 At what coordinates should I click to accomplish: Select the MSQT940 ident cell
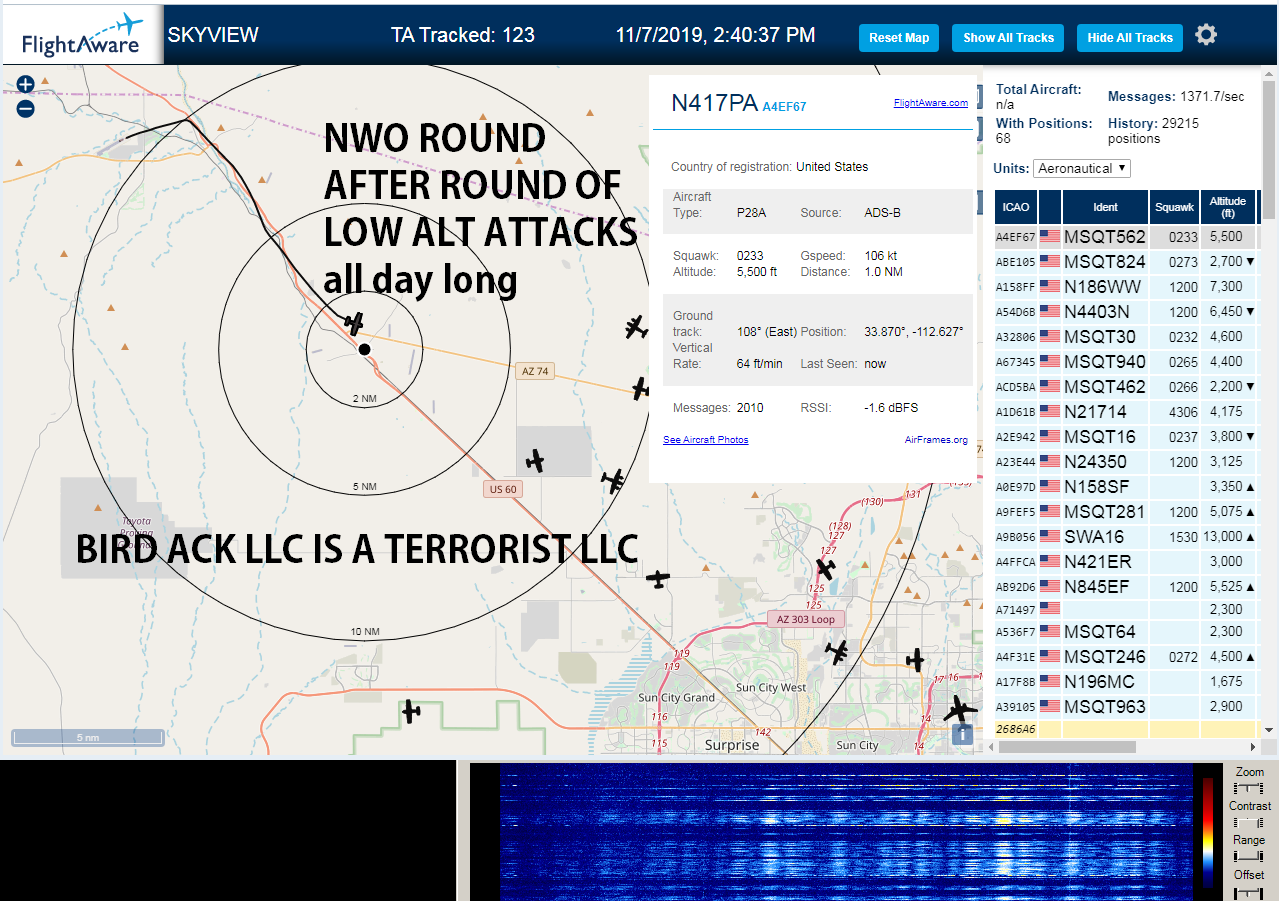coord(1105,362)
